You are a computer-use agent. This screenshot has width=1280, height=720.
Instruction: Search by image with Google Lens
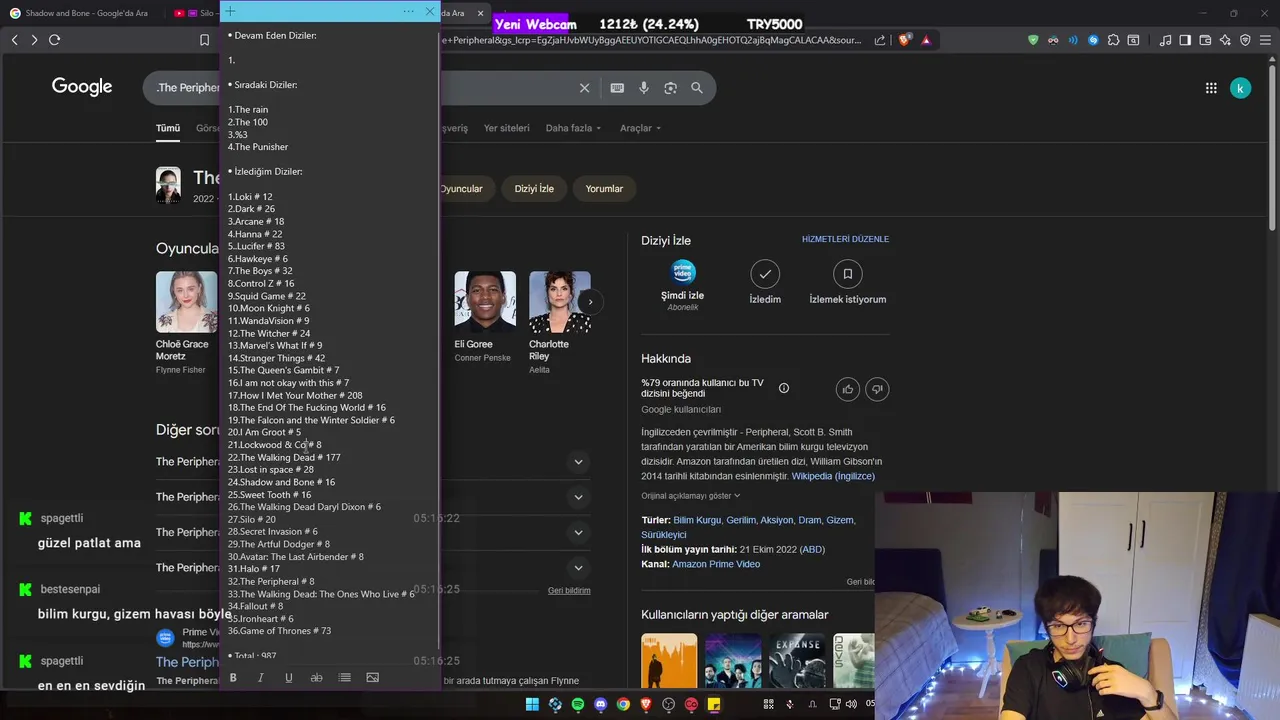pyautogui.click(x=670, y=88)
